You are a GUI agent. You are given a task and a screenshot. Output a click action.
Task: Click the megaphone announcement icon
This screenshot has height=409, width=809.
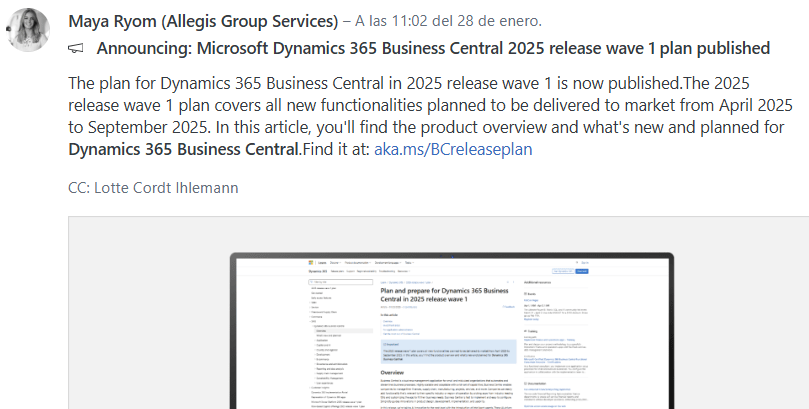tap(76, 48)
